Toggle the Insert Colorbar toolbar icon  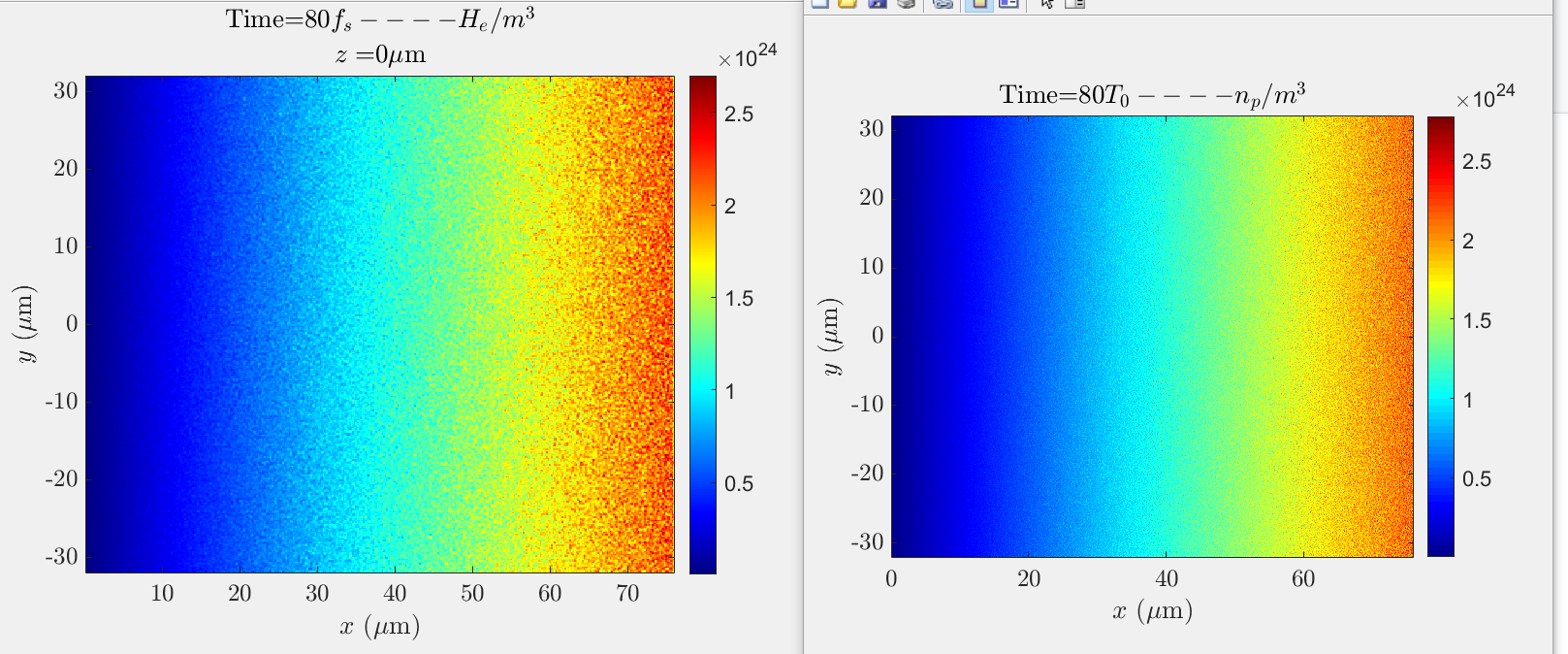coord(979,5)
